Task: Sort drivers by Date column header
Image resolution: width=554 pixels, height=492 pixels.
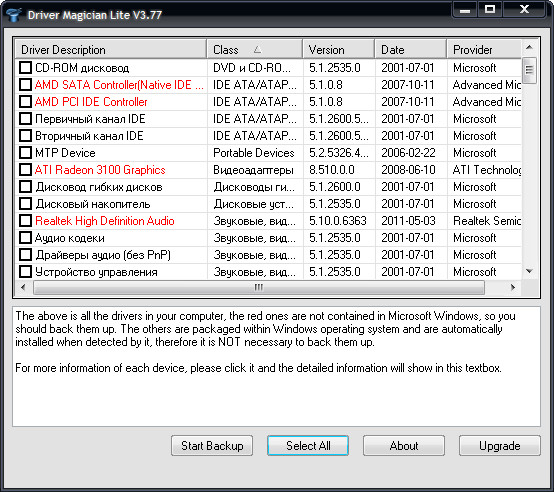Action: click(411, 49)
